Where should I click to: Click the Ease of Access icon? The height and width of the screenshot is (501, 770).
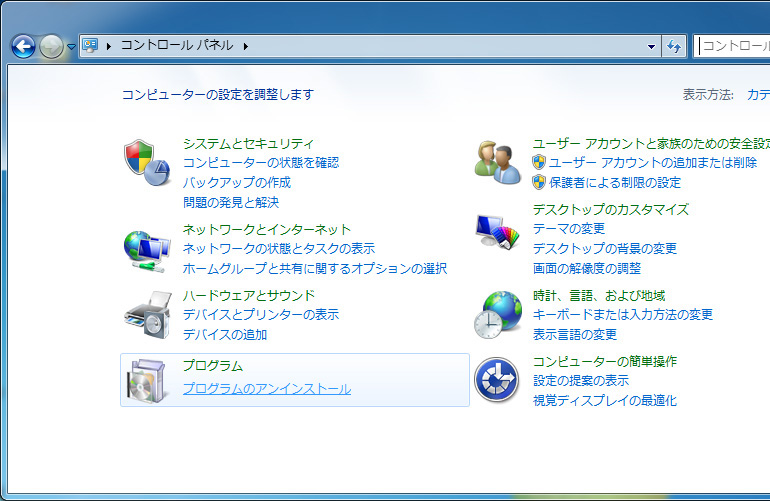tap(496, 380)
